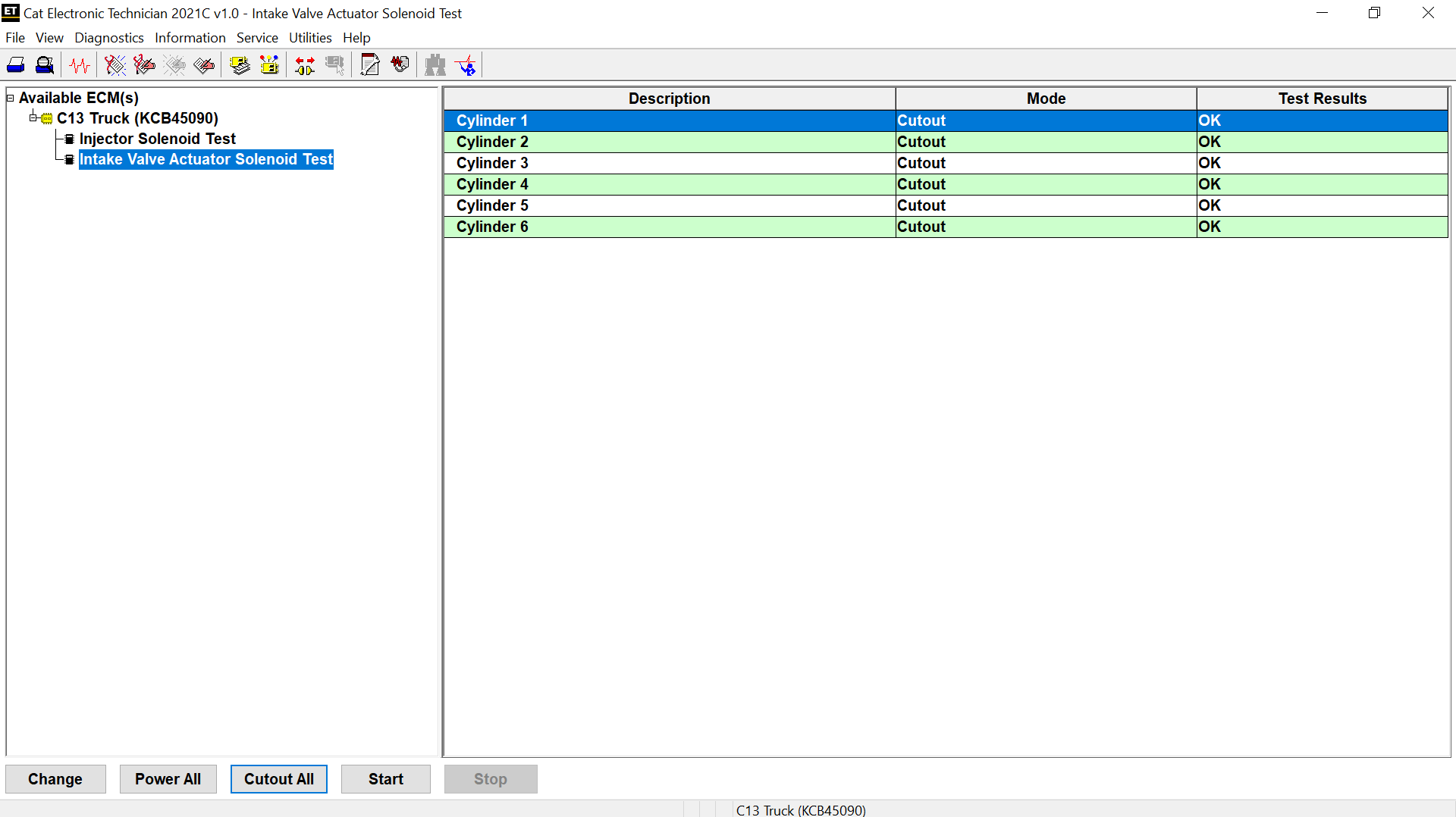Select Injector Solenoid Test in the tree
Viewport: 1456px width, 817px height.
(157, 139)
